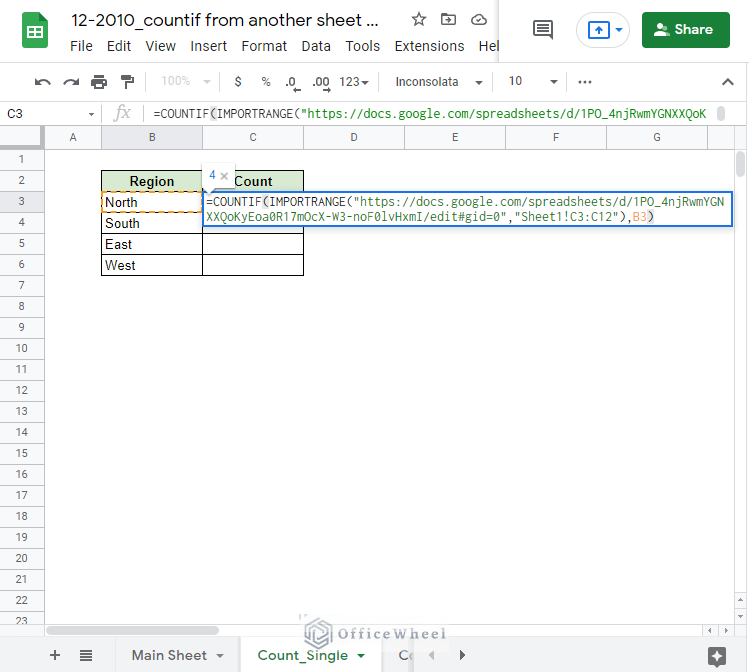Select the Count_Single sheet tab
This screenshot has height=672, width=749.
pyautogui.click(x=302, y=655)
